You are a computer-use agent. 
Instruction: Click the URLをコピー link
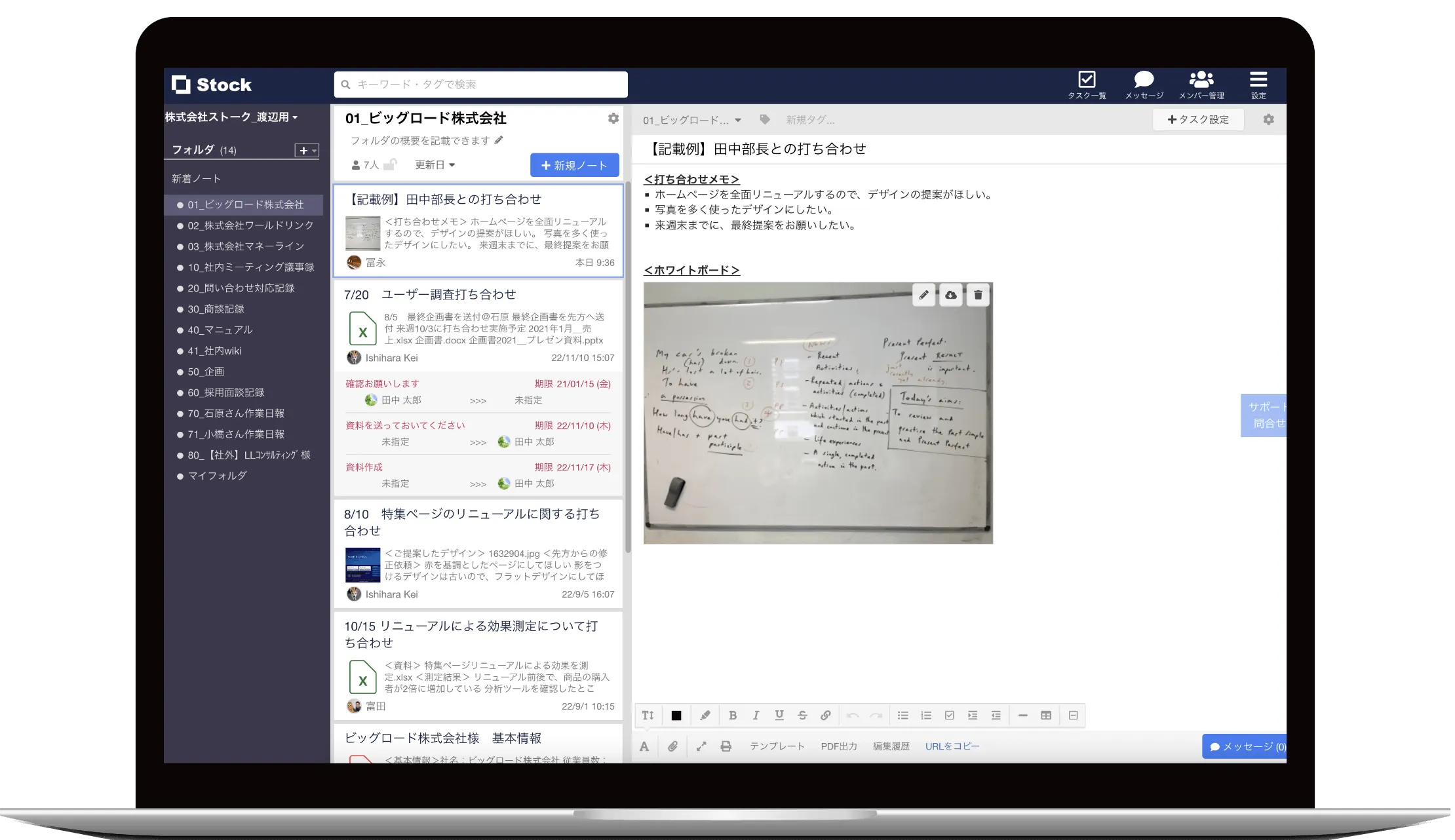[952, 746]
